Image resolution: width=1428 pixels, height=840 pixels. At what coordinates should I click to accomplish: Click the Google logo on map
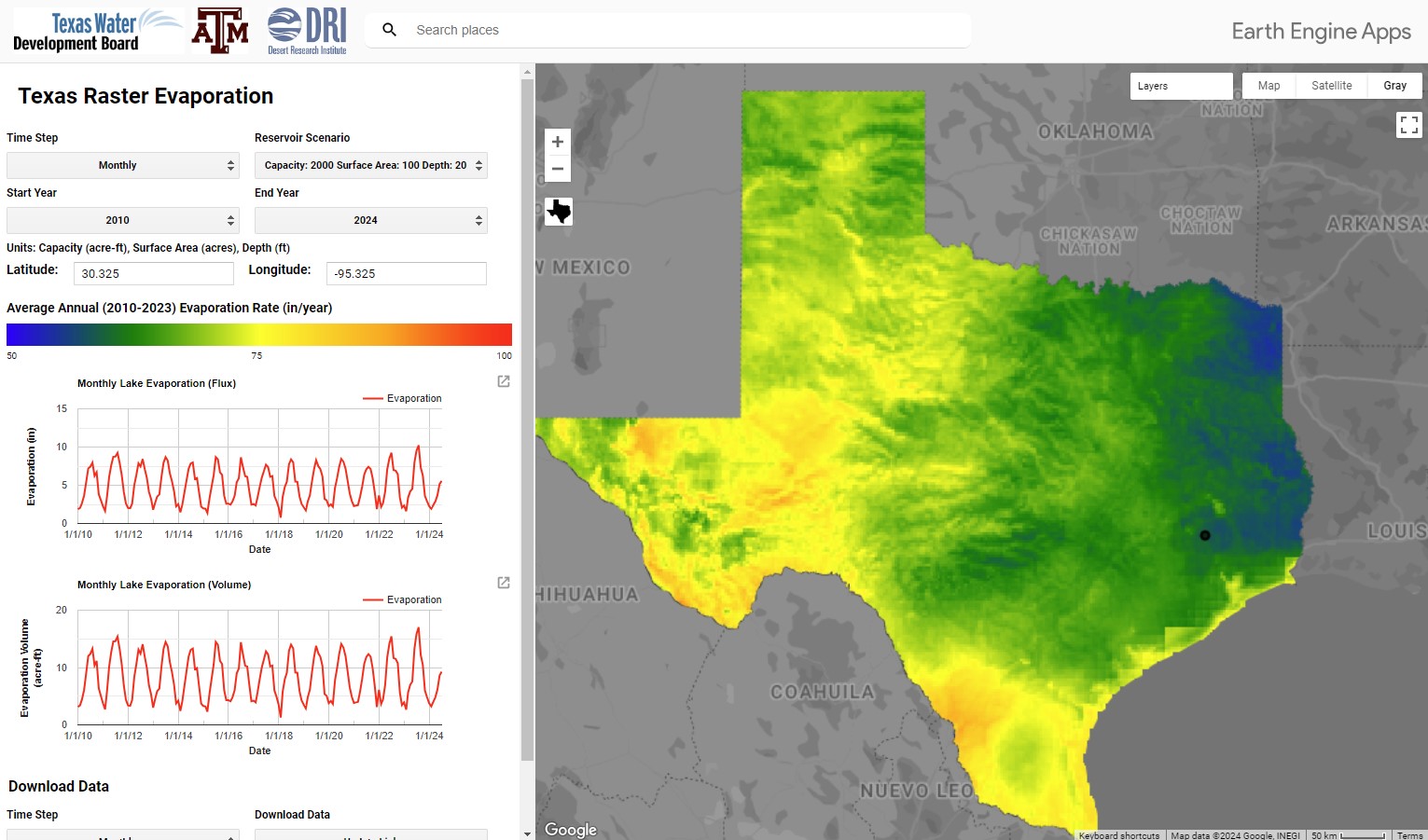[x=571, y=829]
